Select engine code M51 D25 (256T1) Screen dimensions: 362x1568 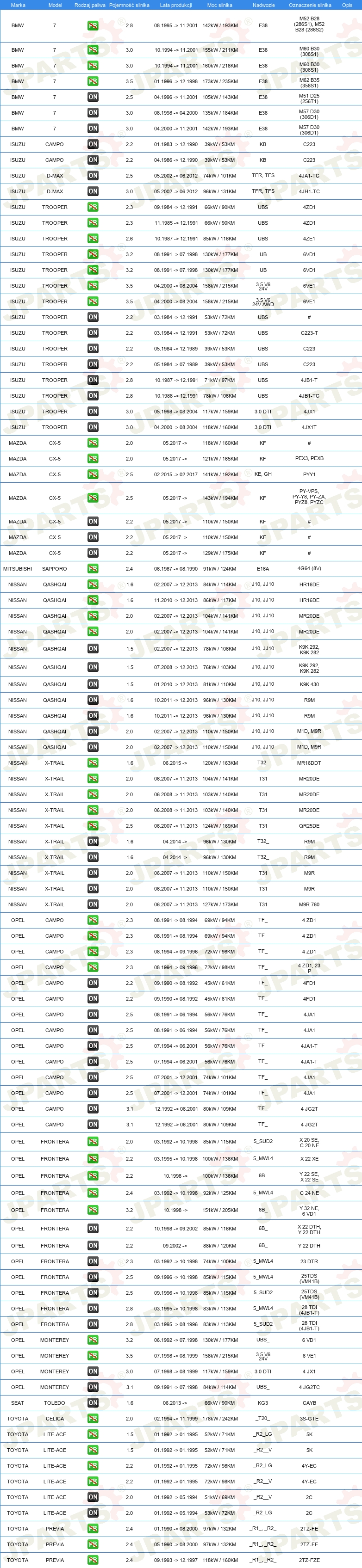[x=309, y=98]
